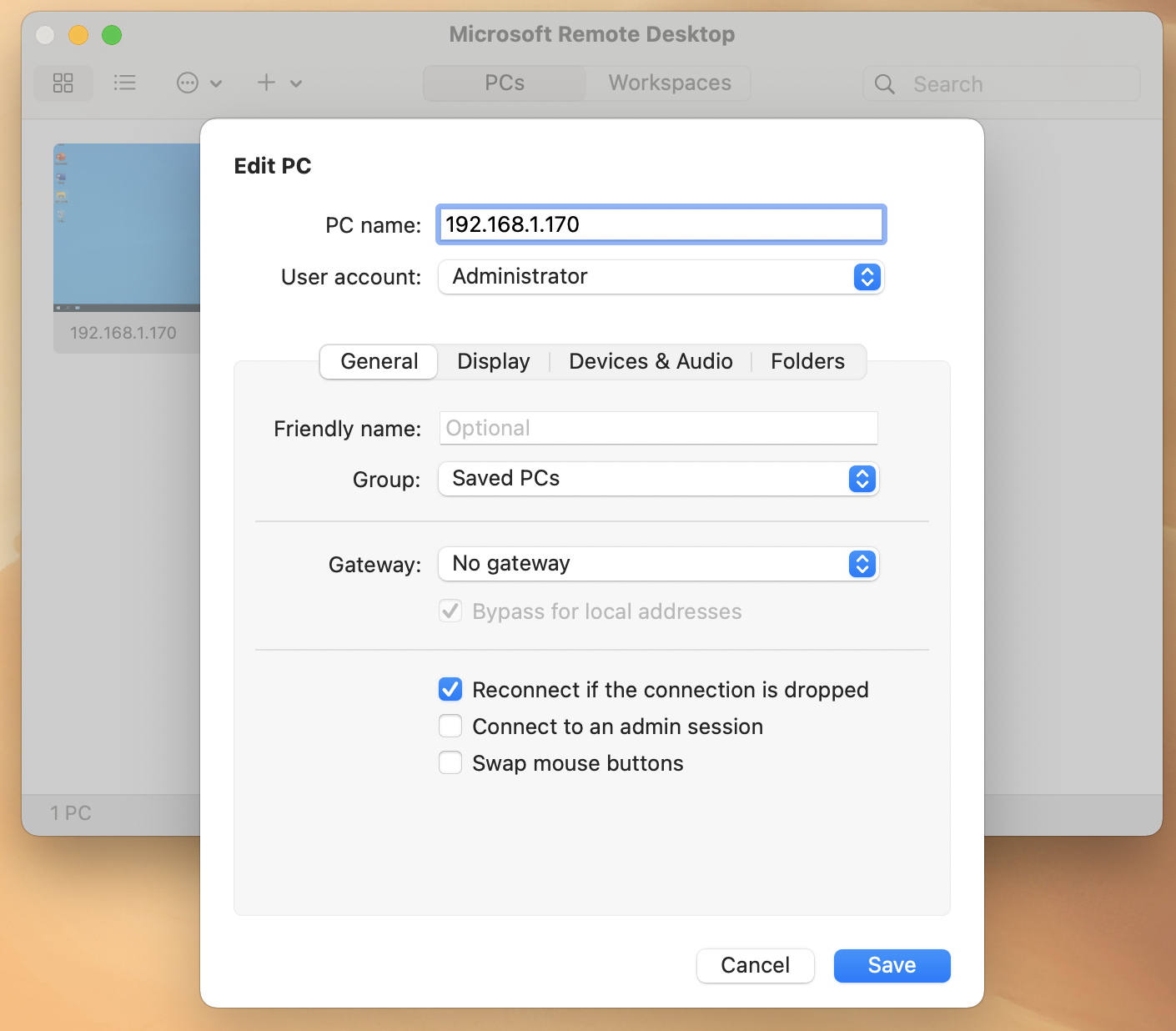1176x1031 pixels.
Task: Click the yellow minimize window button
Action: 78,34
